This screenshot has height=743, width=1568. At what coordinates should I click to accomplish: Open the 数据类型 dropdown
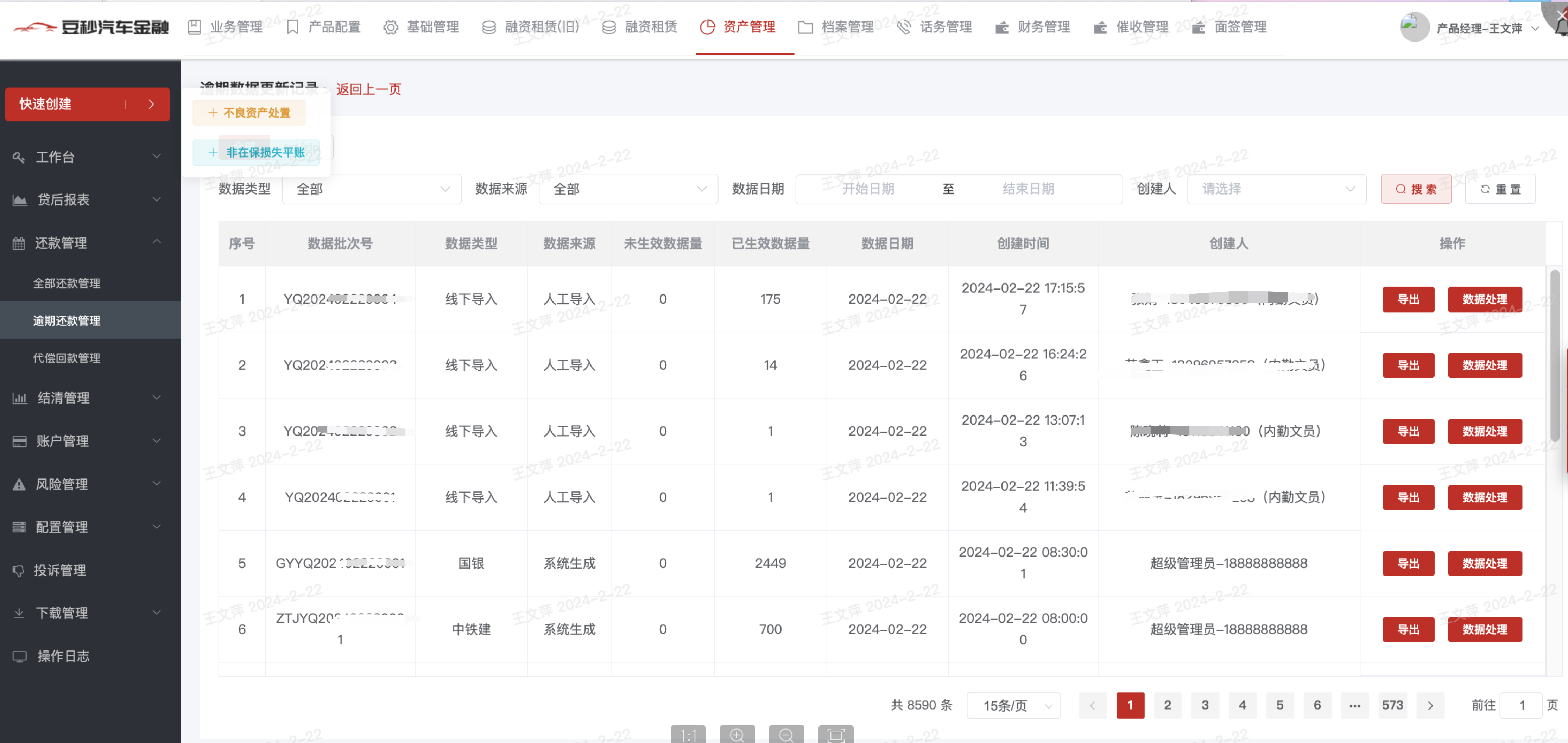(x=371, y=189)
